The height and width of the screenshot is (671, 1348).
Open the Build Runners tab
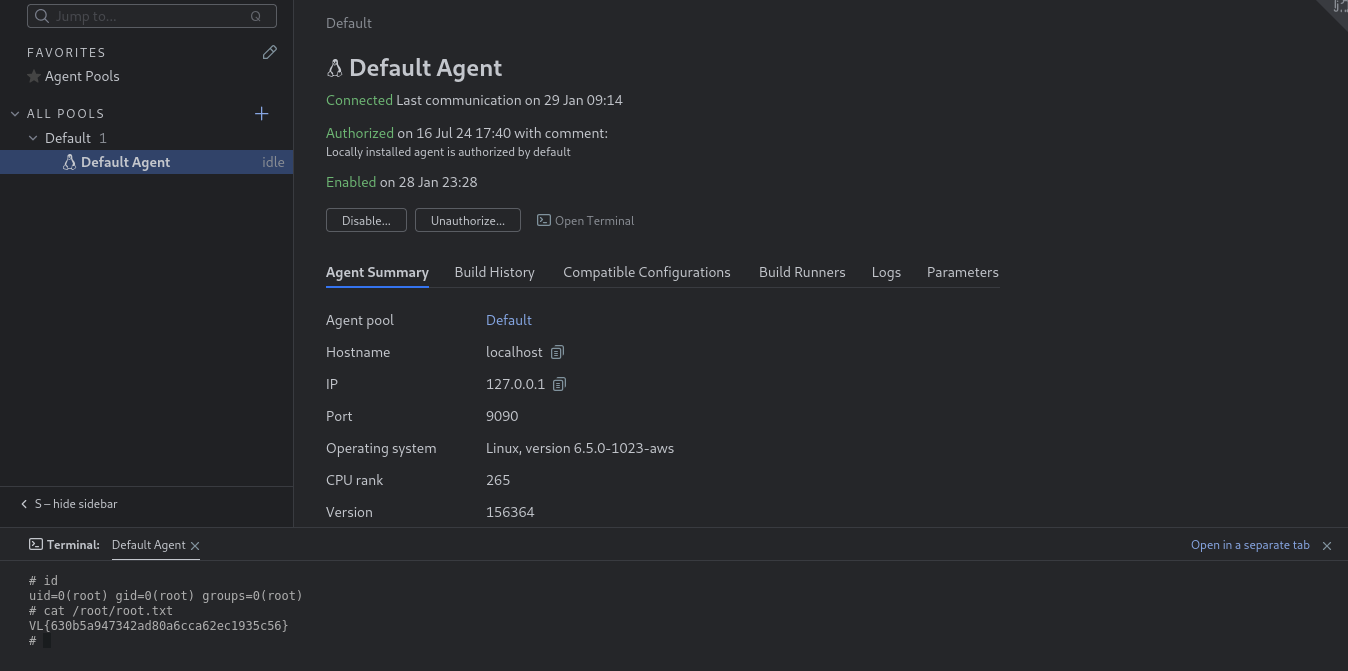coord(802,272)
